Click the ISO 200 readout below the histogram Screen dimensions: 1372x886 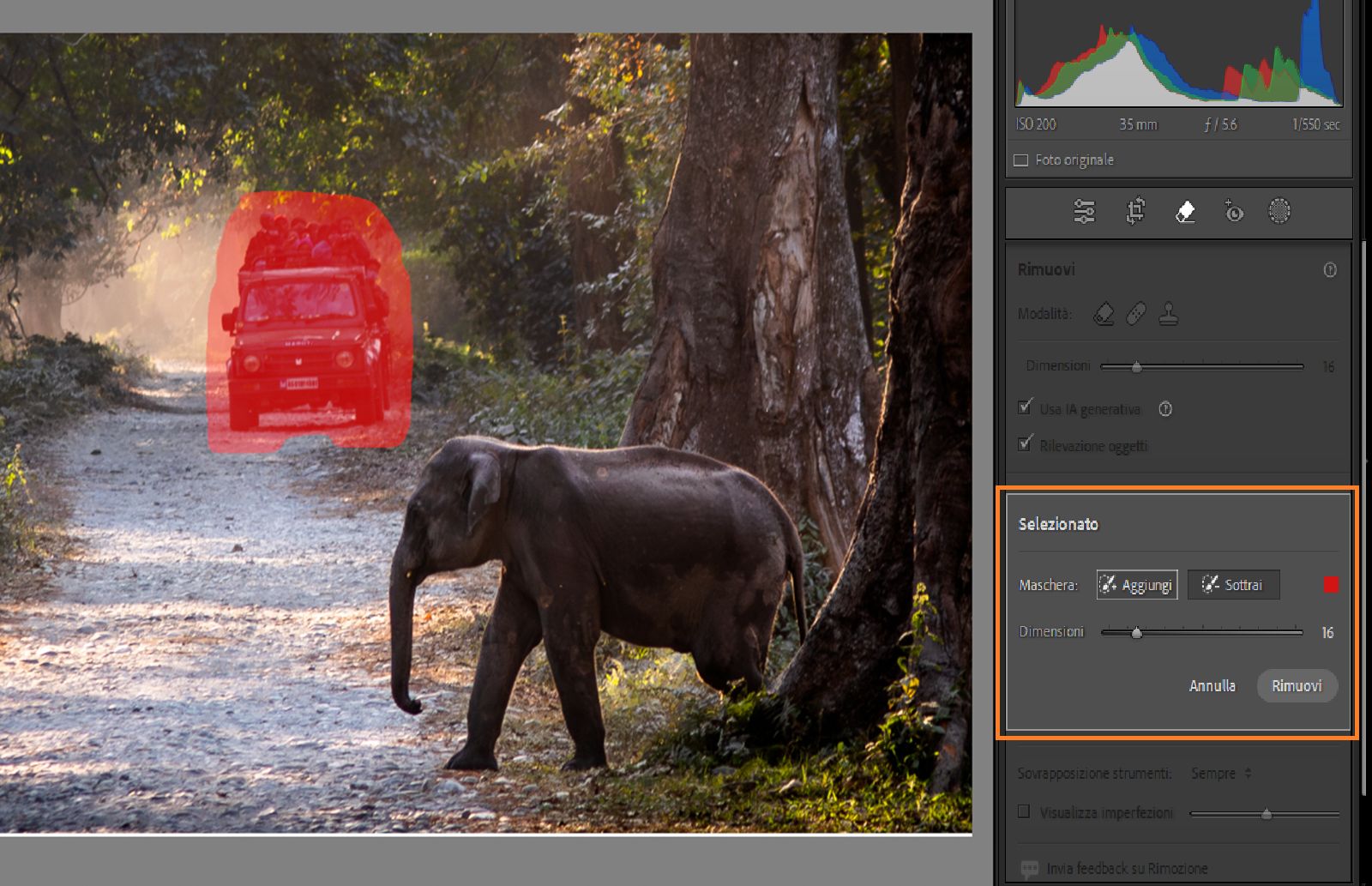point(1036,124)
